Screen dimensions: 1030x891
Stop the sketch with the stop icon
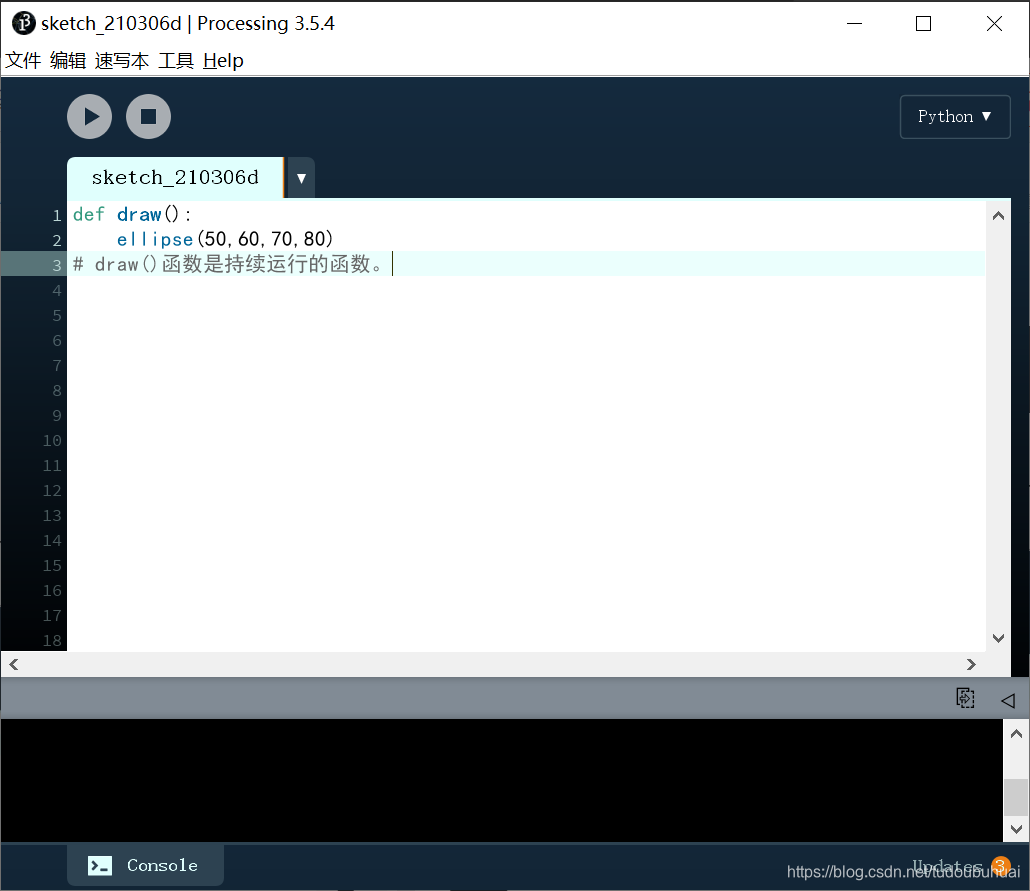point(148,116)
